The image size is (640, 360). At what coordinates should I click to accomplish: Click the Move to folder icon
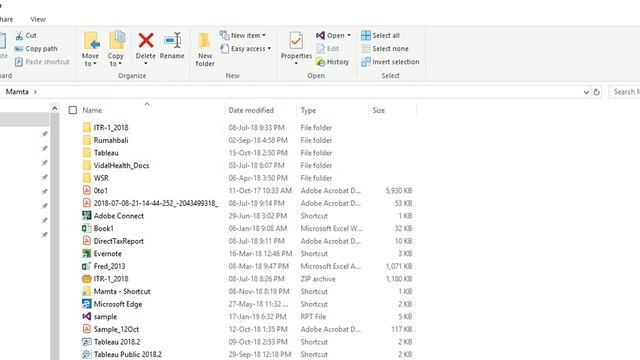coord(91,41)
